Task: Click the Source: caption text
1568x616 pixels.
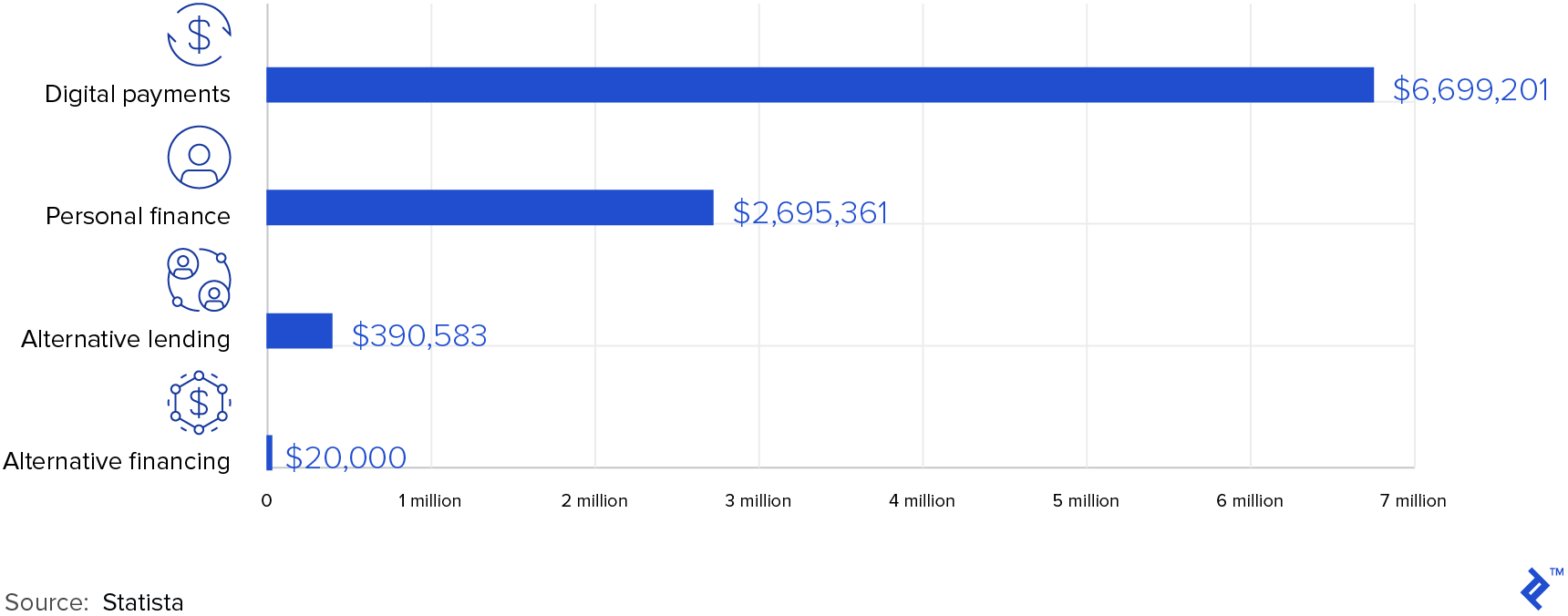Action: (x=46, y=602)
